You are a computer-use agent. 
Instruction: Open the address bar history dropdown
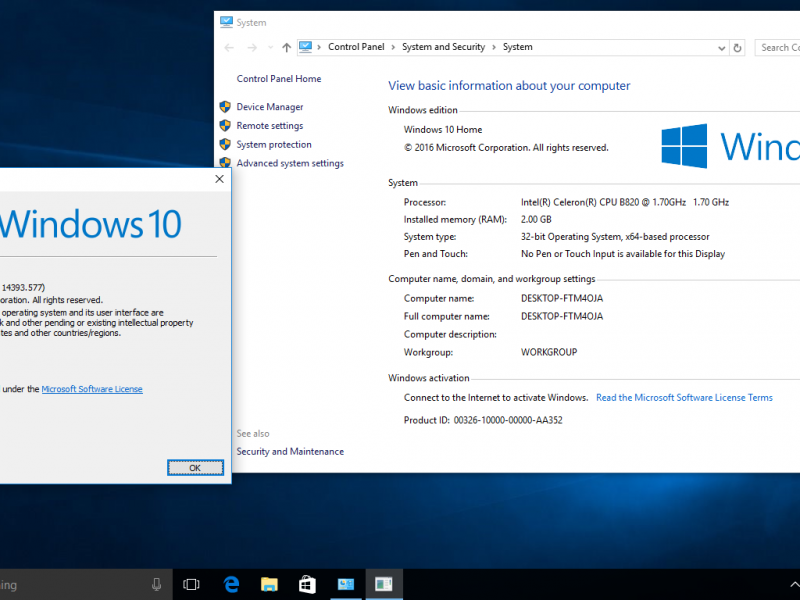pyautogui.click(x=721, y=48)
